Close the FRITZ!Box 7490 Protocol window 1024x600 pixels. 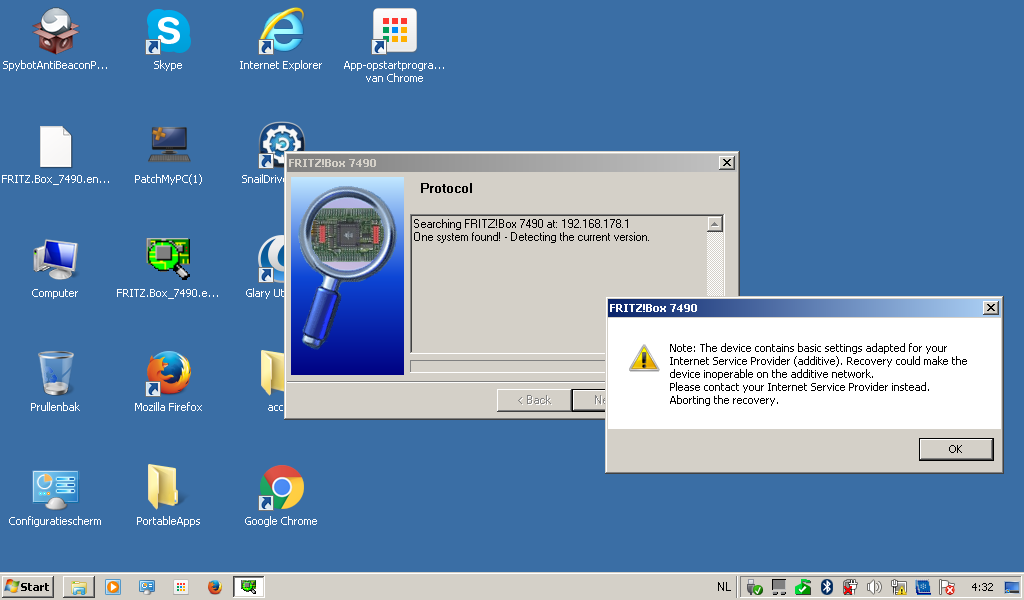(726, 163)
